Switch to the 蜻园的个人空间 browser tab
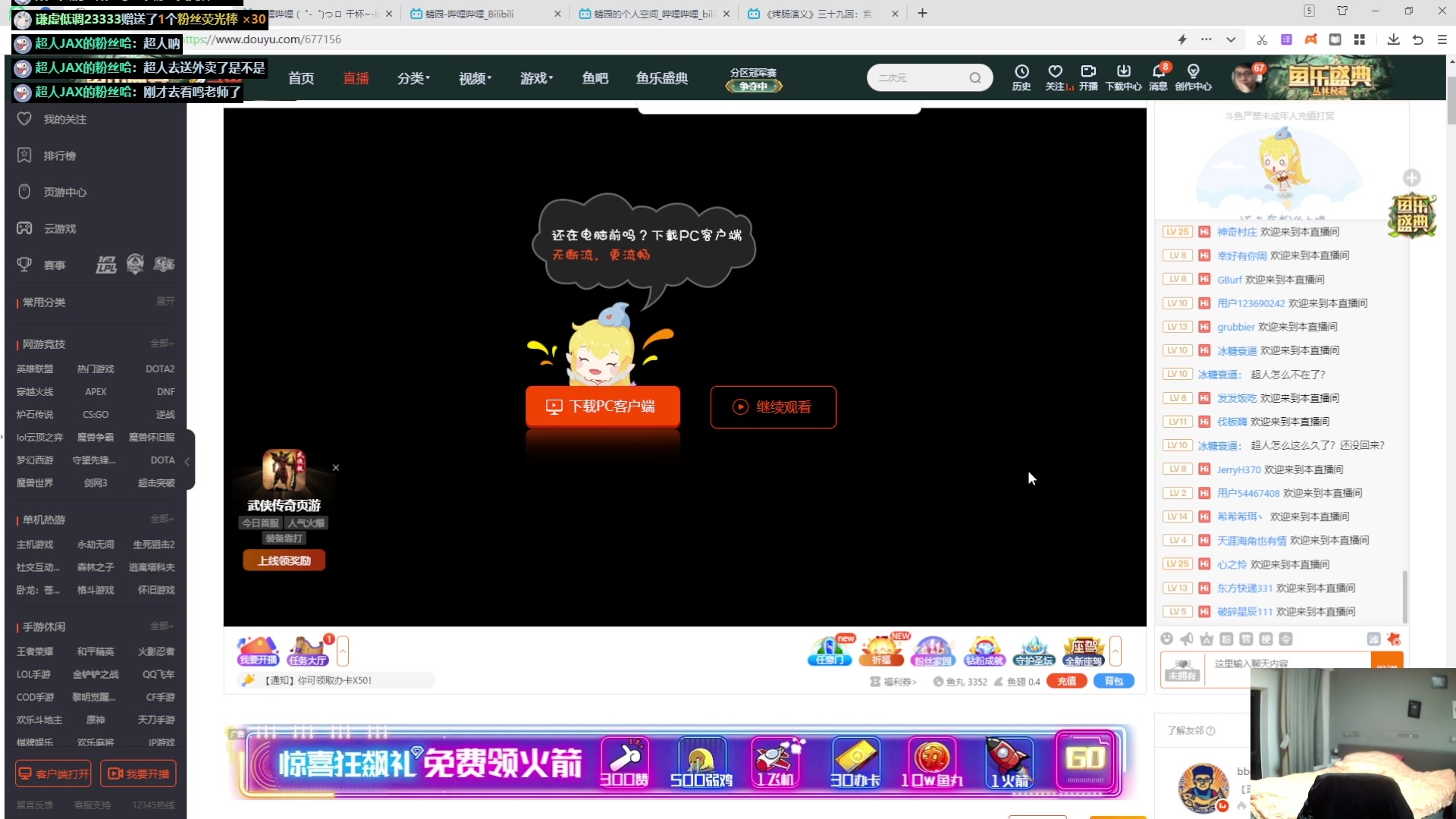 click(x=654, y=14)
